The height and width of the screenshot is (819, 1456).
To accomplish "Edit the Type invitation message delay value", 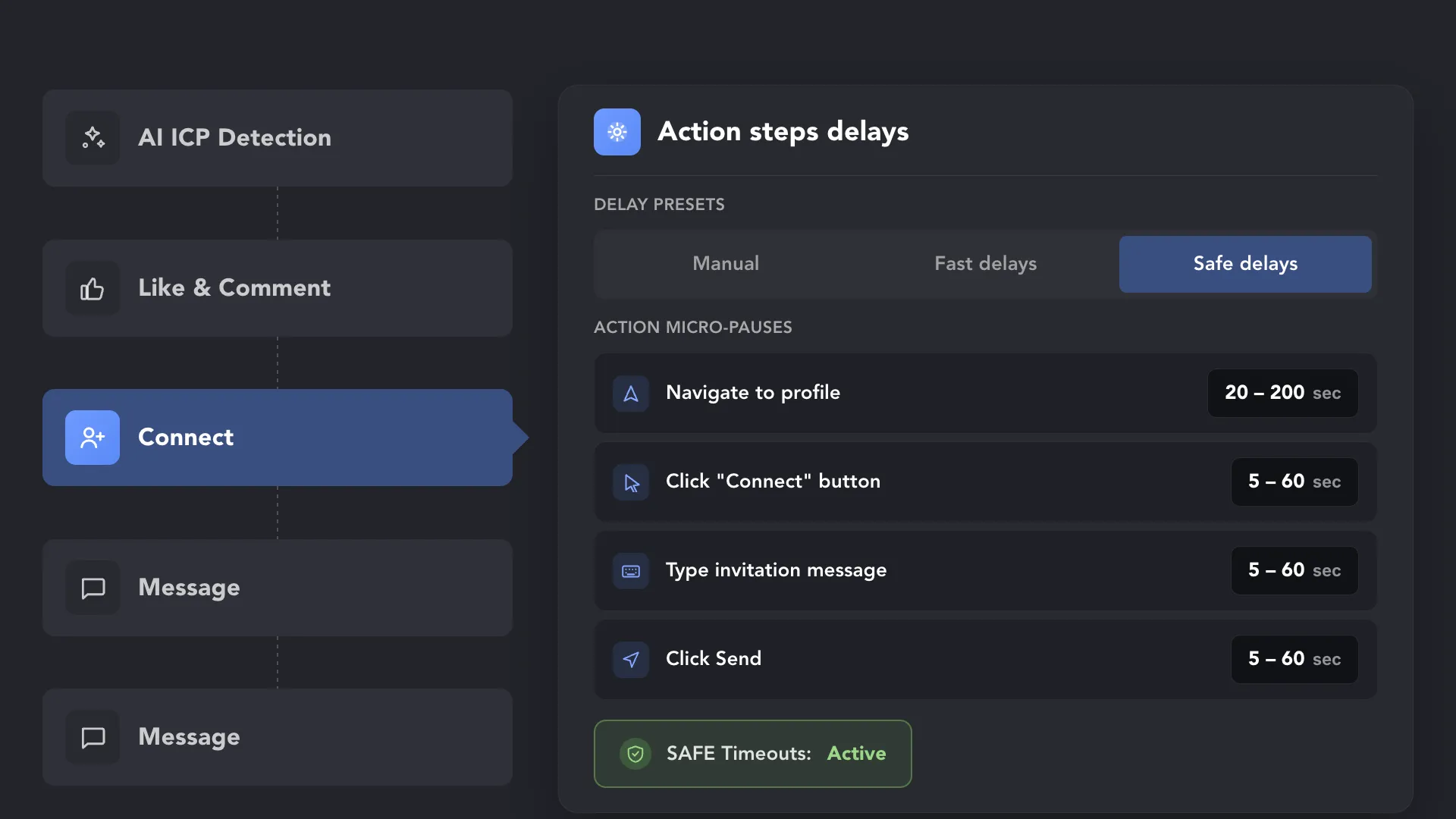I will [1294, 570].
